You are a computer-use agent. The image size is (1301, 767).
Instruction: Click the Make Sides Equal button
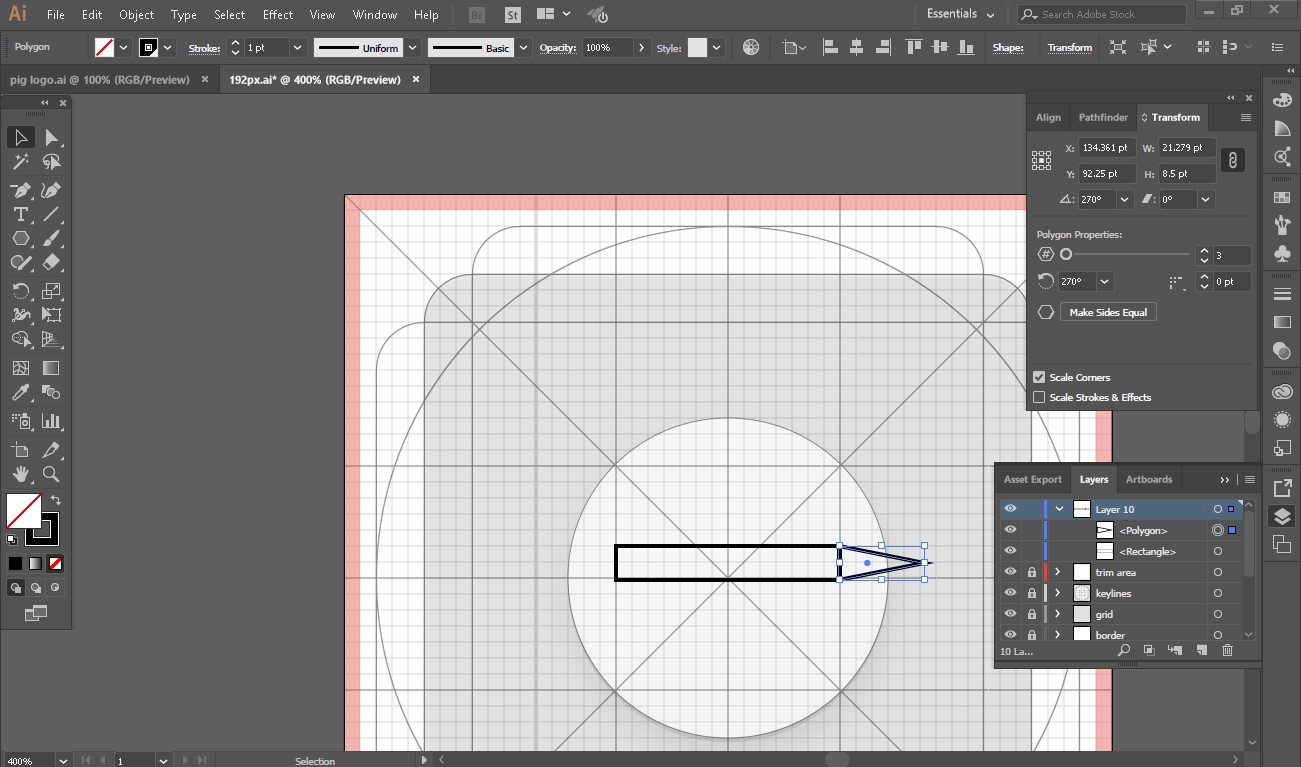[1108, 313]
